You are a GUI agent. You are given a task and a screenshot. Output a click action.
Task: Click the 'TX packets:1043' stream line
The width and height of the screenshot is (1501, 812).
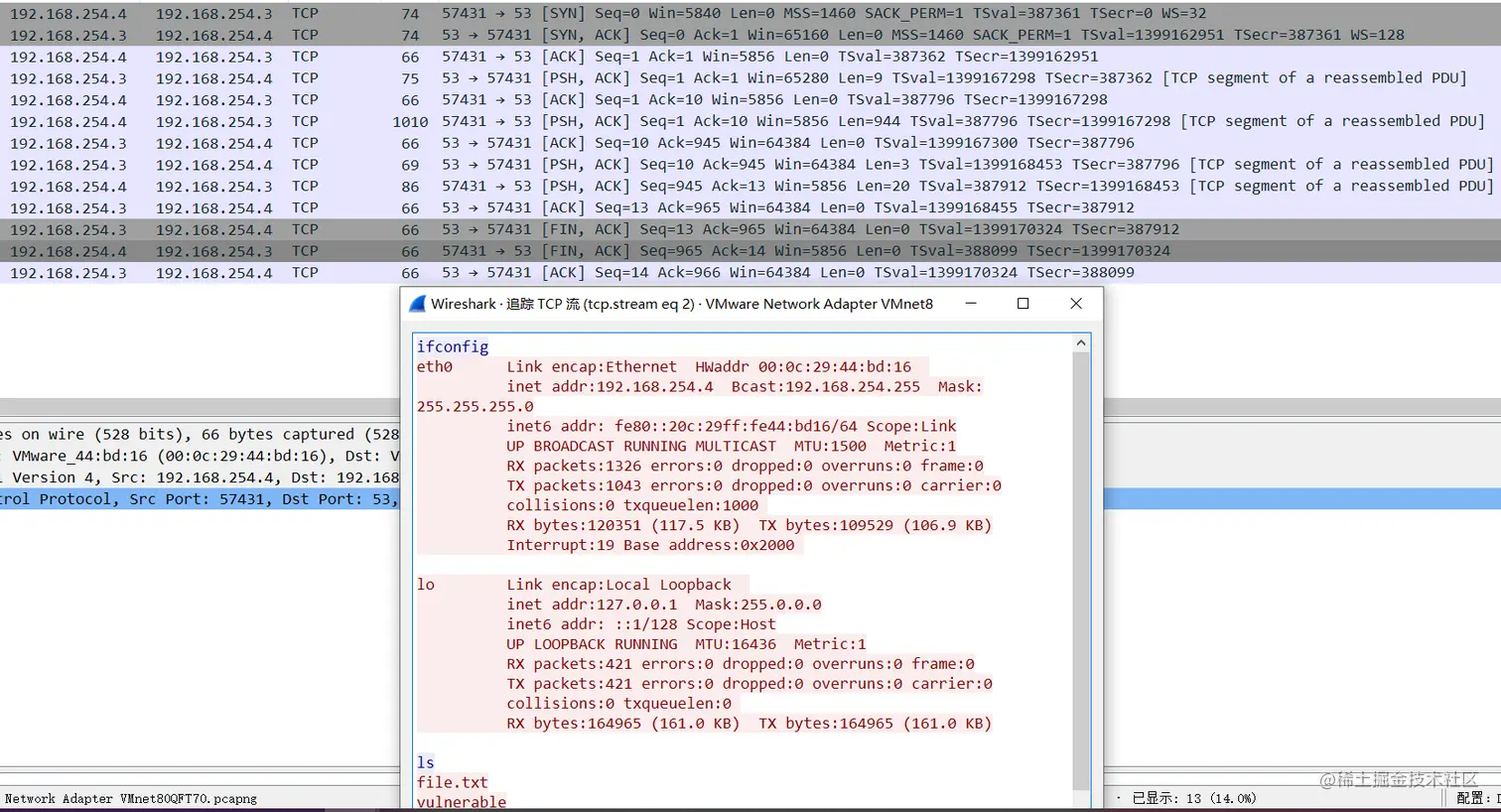click(753, 485)
